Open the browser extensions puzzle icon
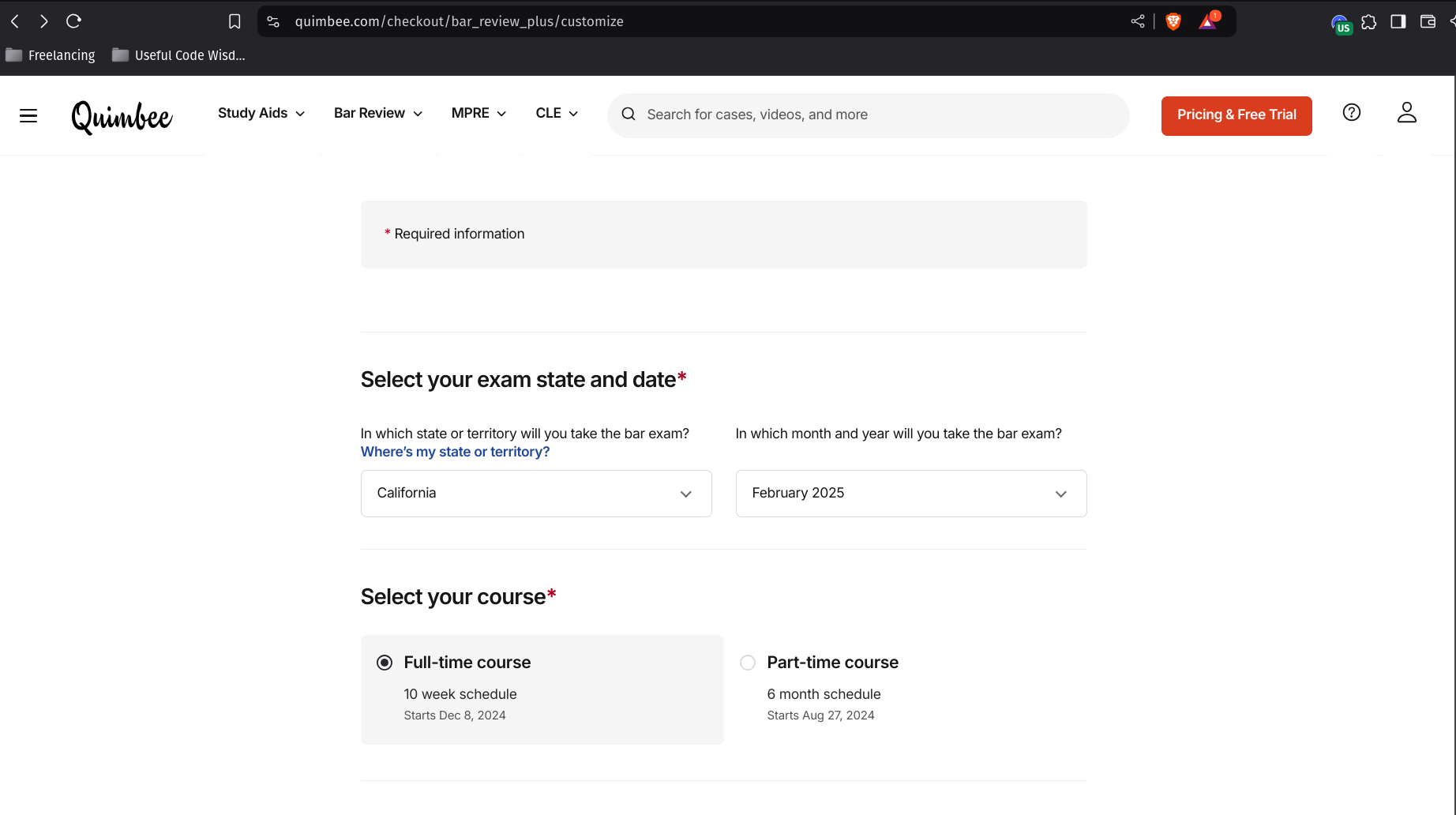 tap(1368, 22)
